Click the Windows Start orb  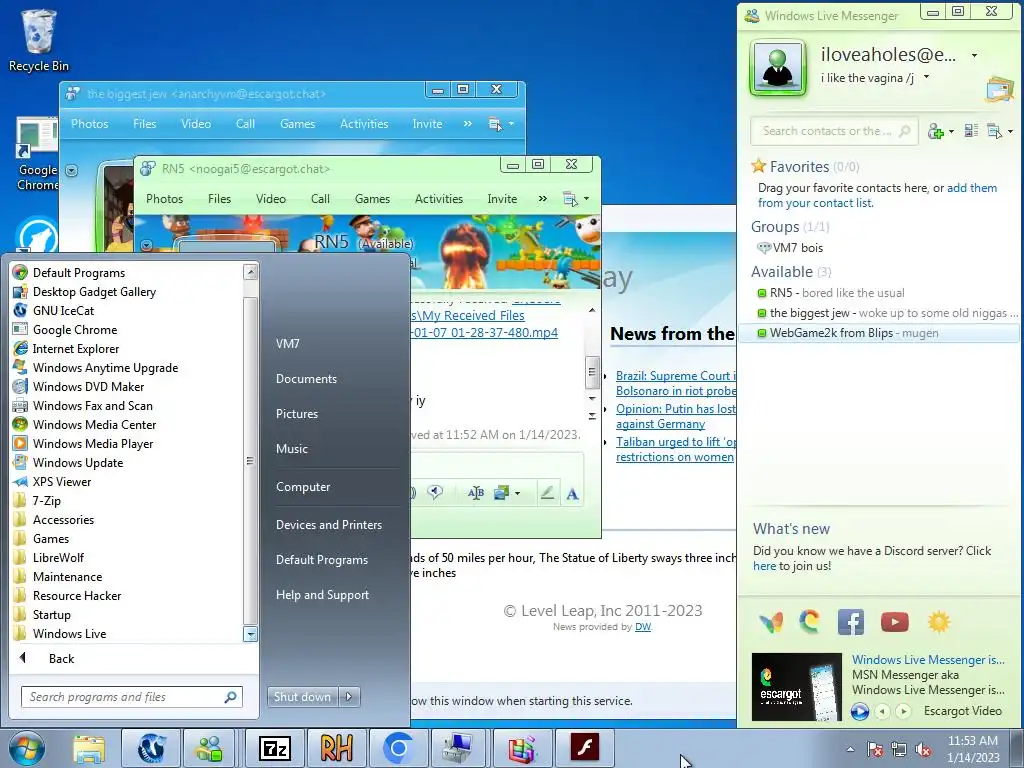click(27, 748)
